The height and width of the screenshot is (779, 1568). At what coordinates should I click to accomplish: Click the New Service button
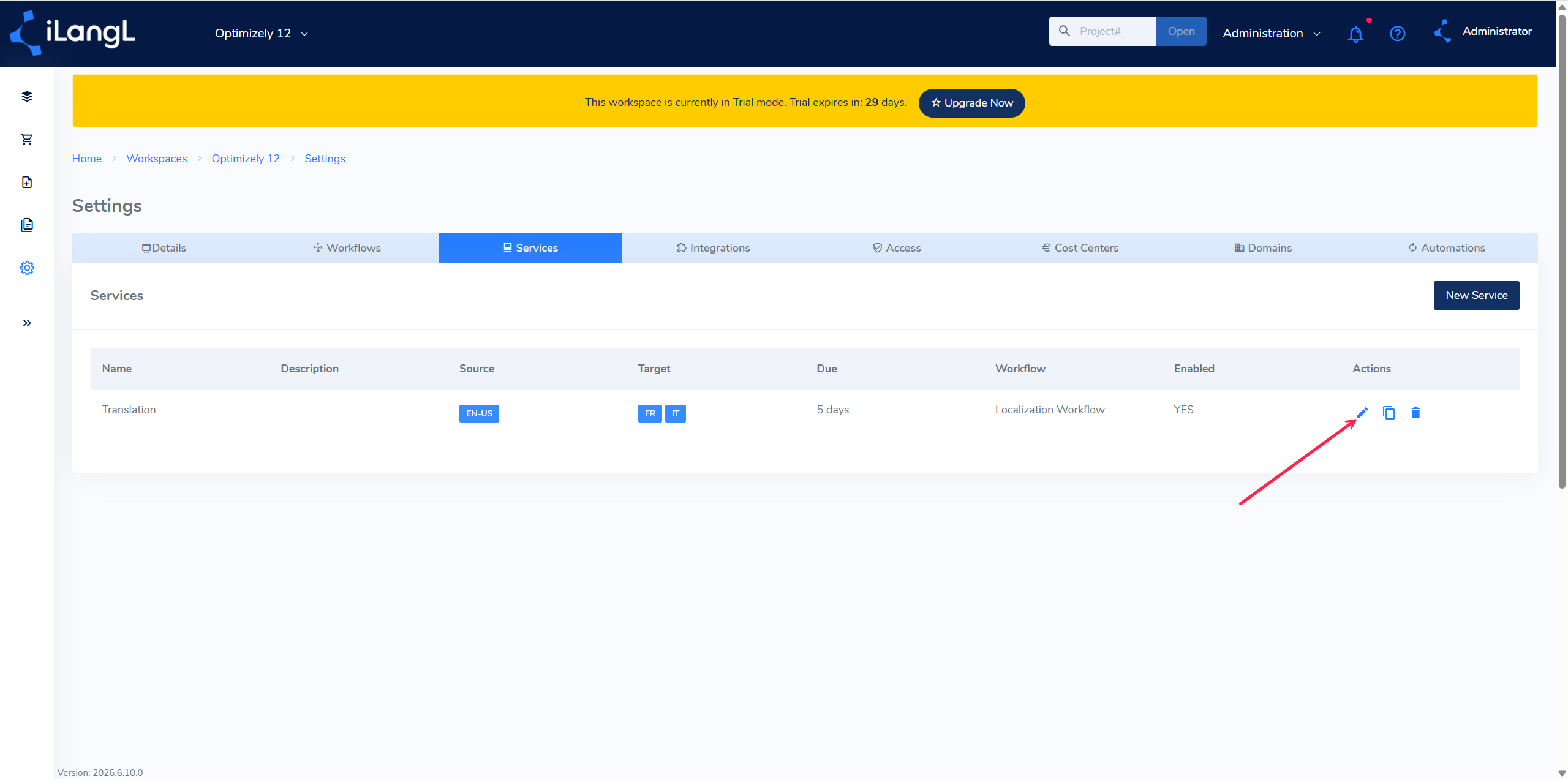coord(1476,296)
